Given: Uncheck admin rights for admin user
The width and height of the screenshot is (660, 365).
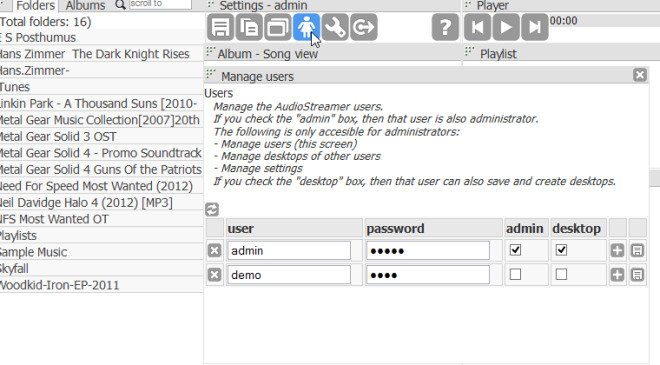Looking at the screenshot, I should point(515,250).
